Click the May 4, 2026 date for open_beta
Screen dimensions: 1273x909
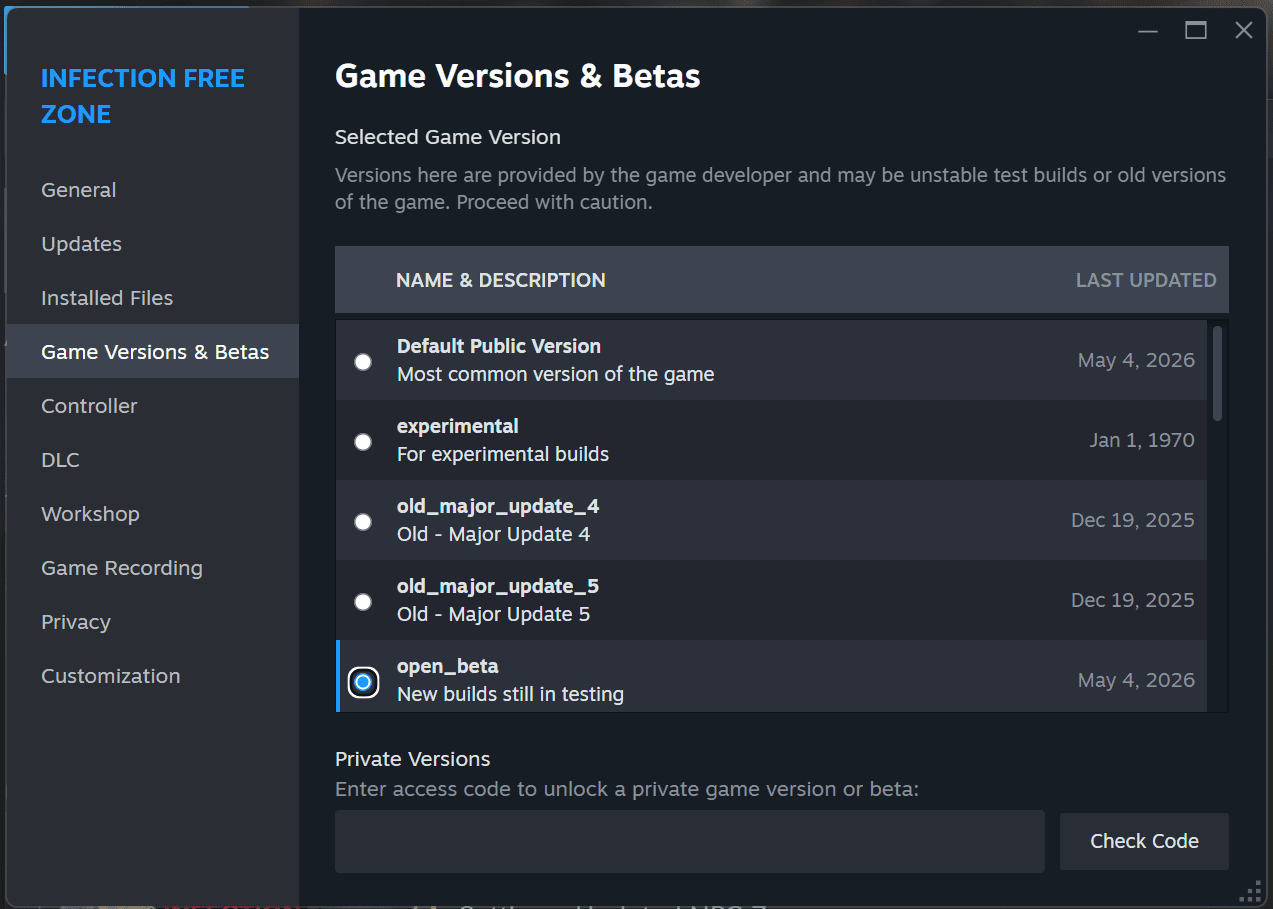click(x=1136, y=680)
